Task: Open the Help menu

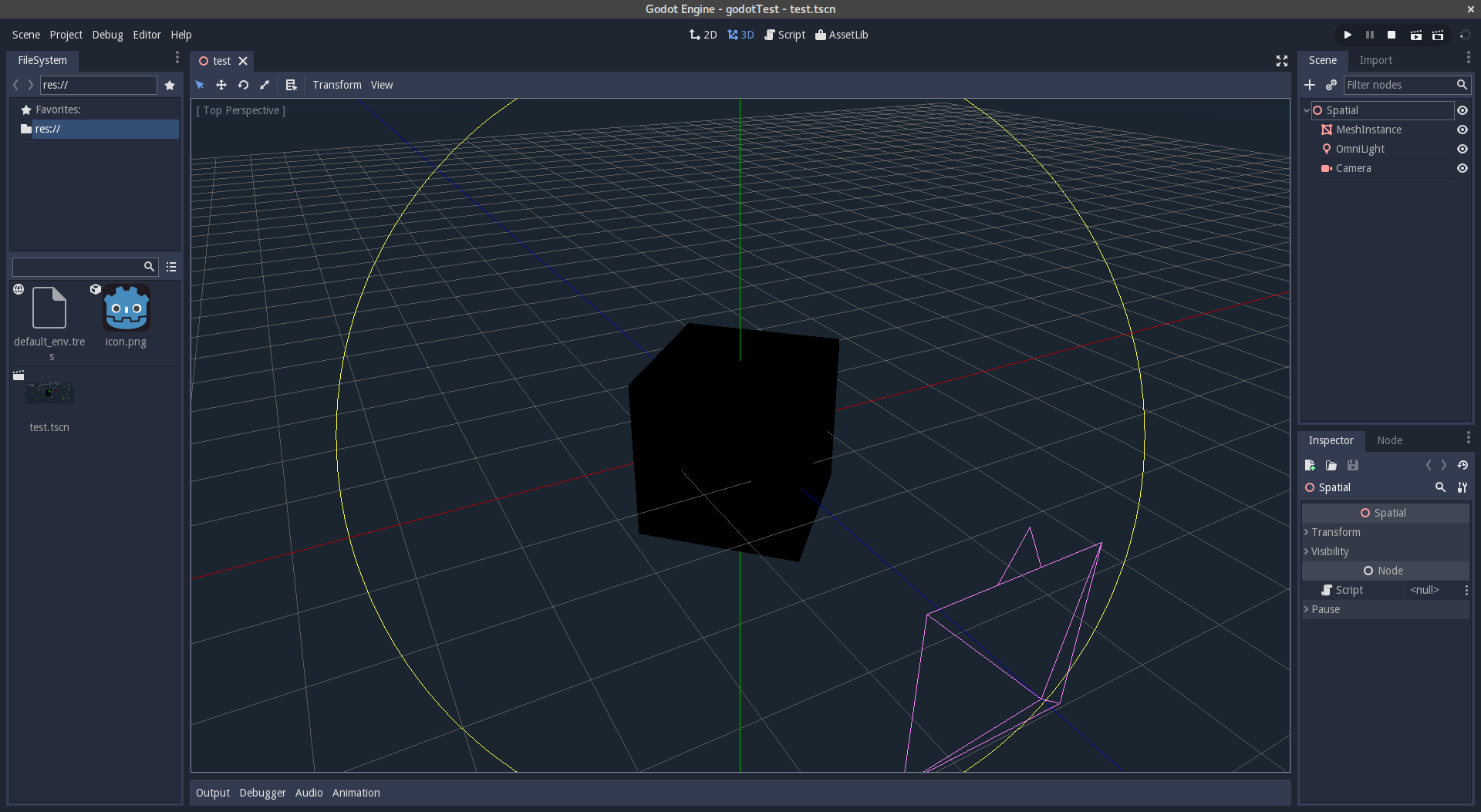Action: click(181, 35)
